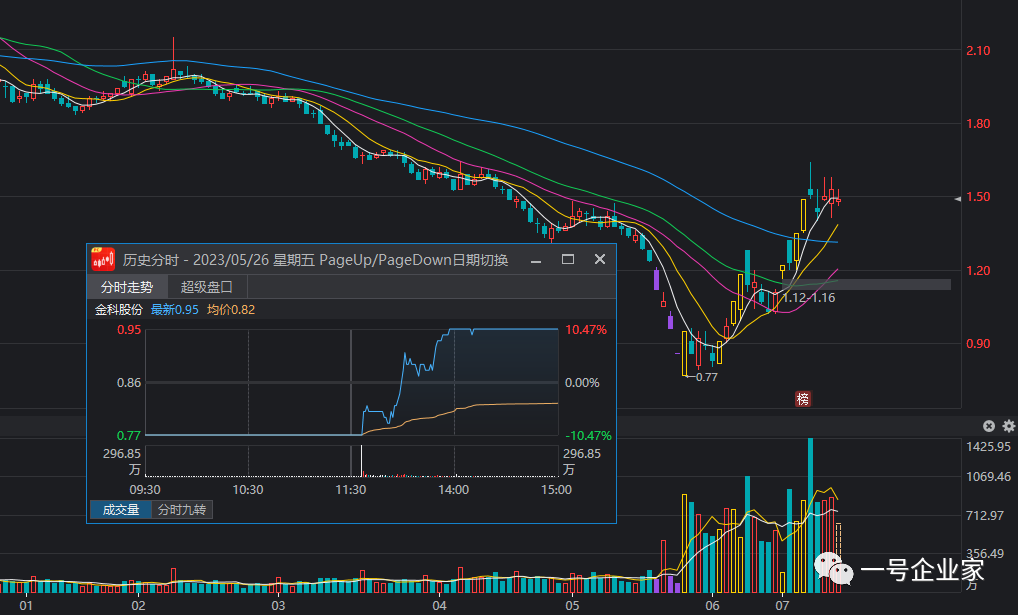The width and height of the screenshot is (1018, 615).
Task: Select the 03 month marker on the time axis
Action: 278,606
